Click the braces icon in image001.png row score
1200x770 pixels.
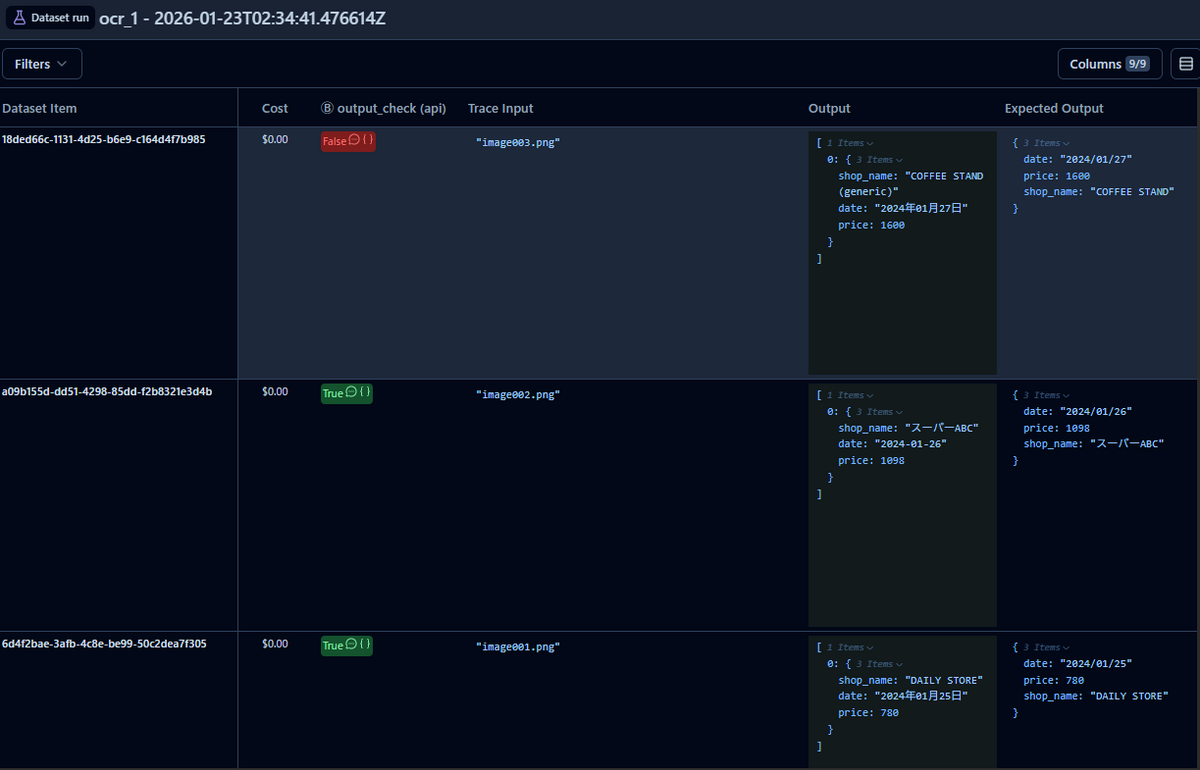(365, 645)
